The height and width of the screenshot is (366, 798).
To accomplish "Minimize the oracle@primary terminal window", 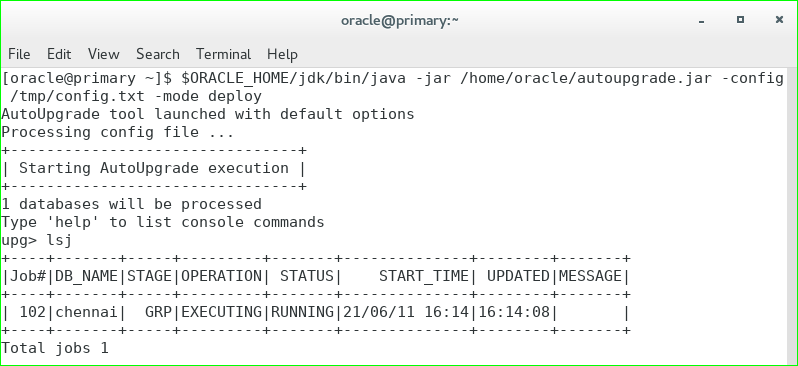I will point(702,20).
